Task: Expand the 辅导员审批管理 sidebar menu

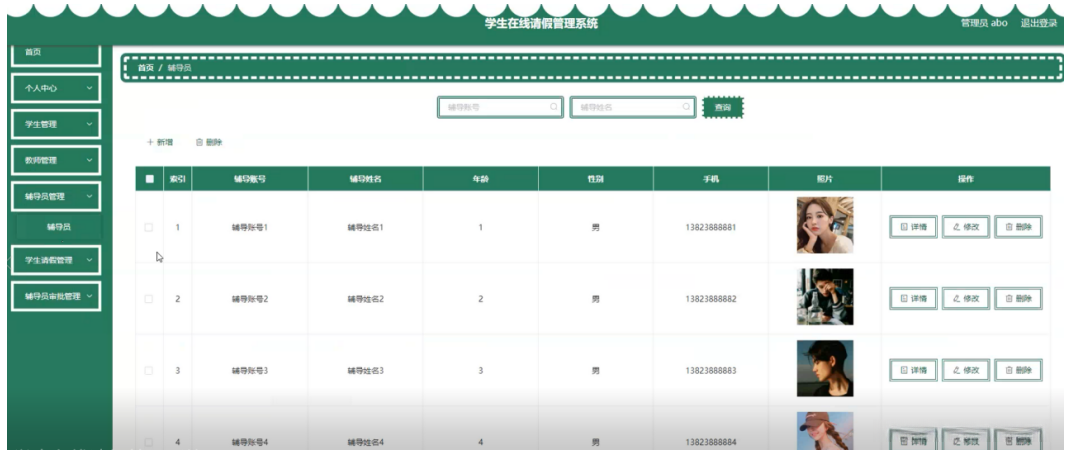Action: pos(56,296)
